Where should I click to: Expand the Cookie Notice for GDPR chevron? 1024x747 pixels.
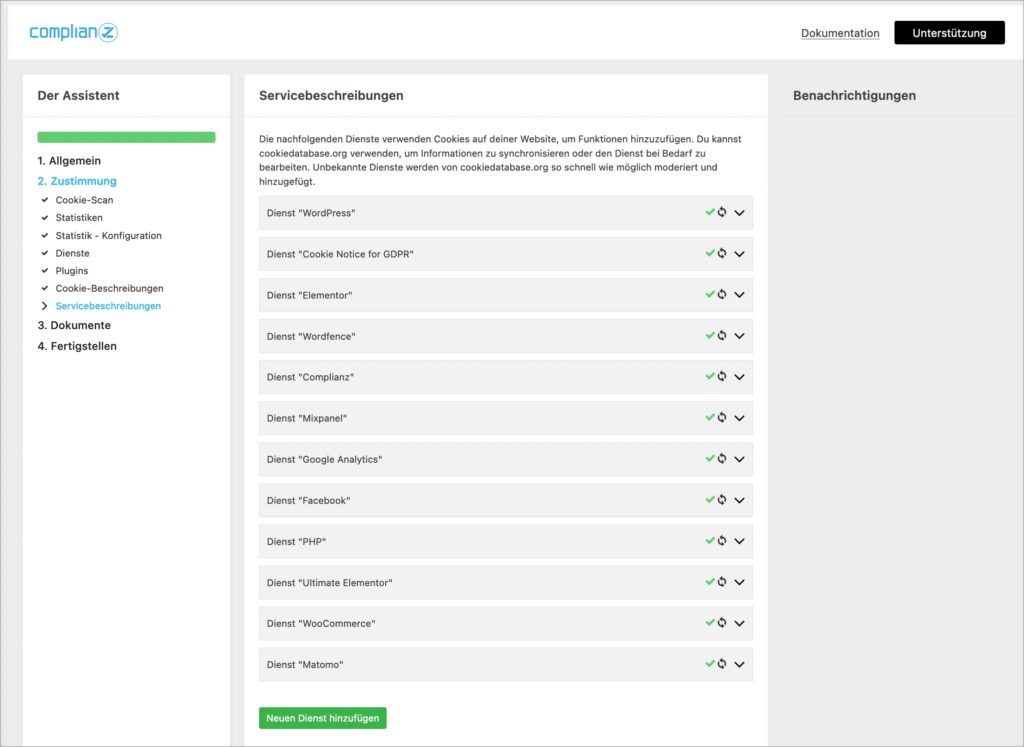(x=739, y=254)
